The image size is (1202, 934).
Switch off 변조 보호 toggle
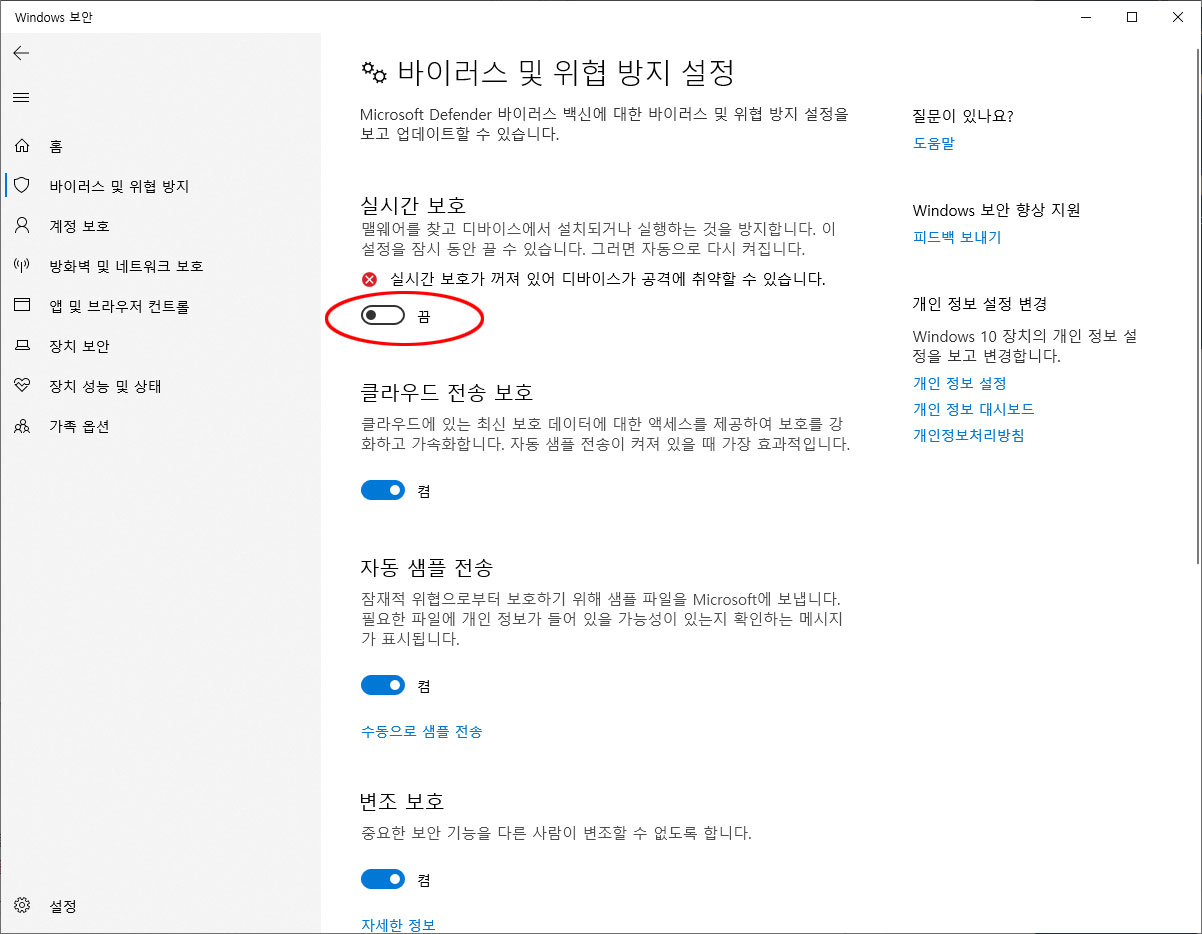[x=383, y=879]
